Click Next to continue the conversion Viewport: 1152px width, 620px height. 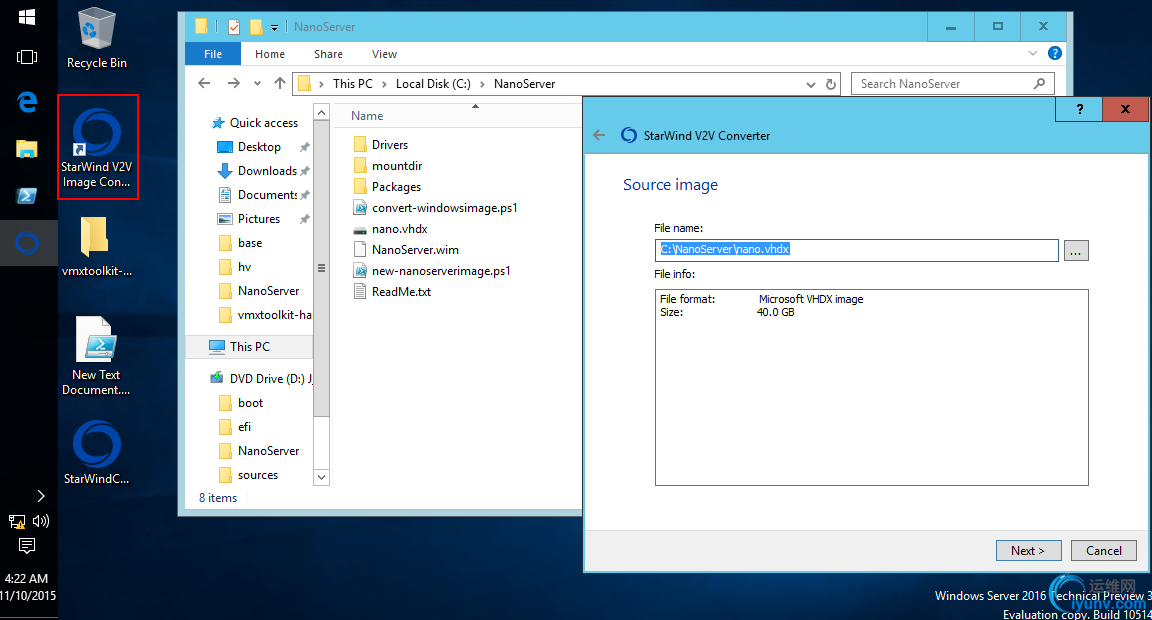(x=1027, y=550)
